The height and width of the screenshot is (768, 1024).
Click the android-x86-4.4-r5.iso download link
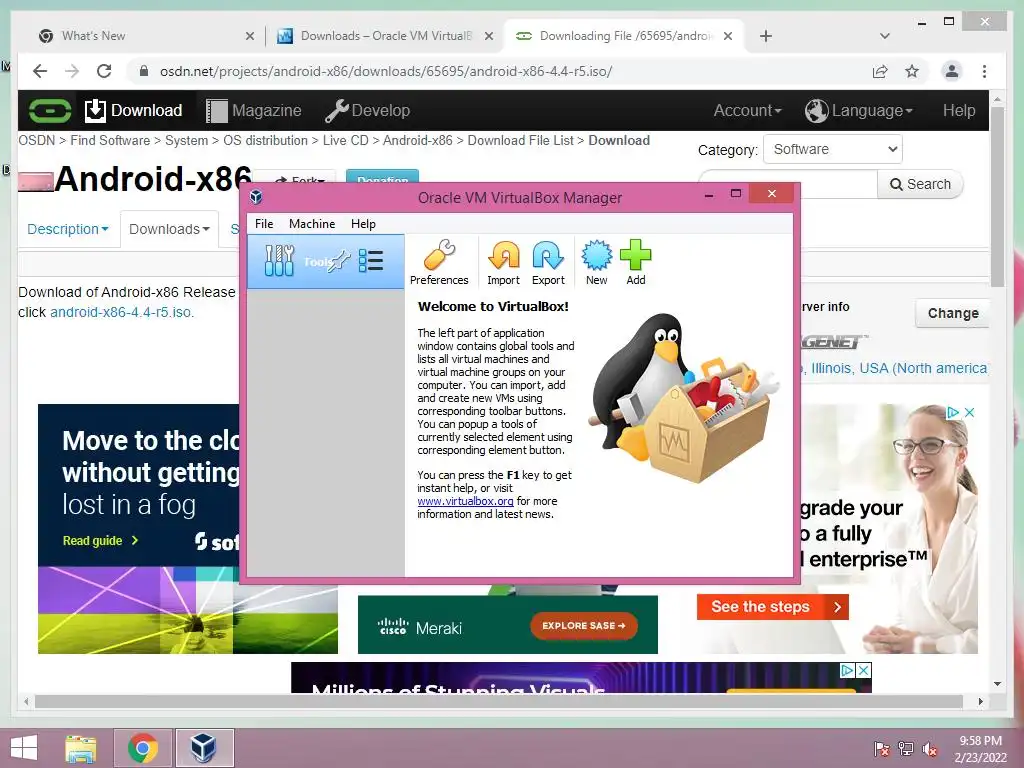point(121,312)
